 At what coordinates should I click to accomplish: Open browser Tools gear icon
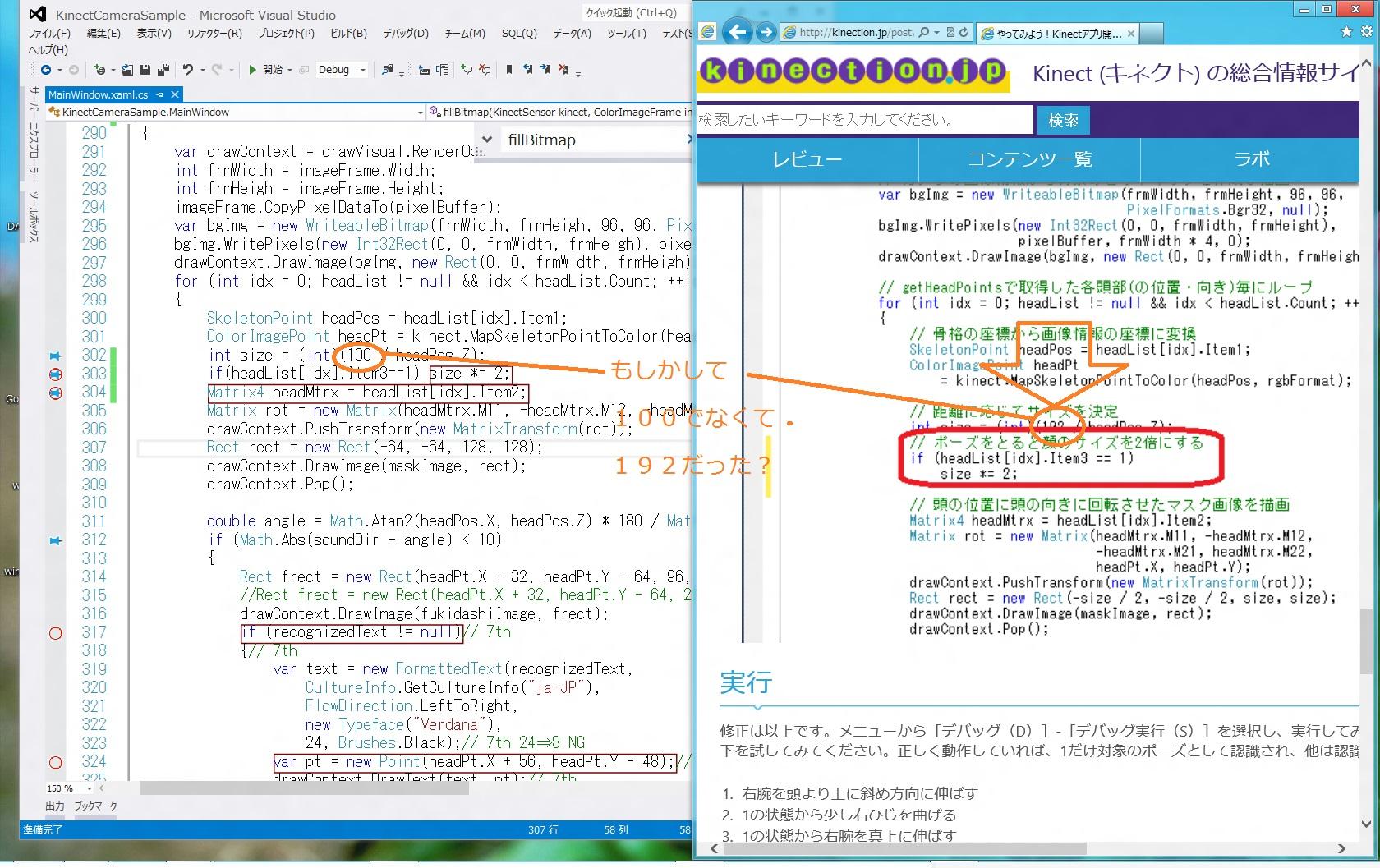pyautogui.click(x=1366, y=32)
